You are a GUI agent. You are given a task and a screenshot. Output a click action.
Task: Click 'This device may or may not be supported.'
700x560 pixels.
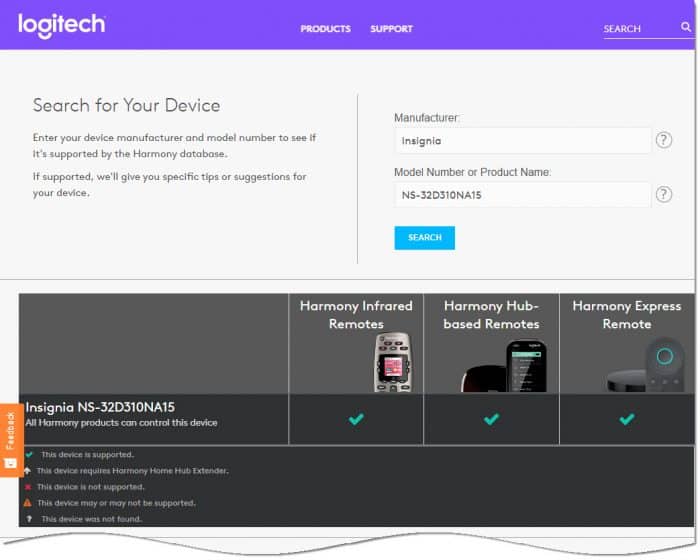coord(117,503)
